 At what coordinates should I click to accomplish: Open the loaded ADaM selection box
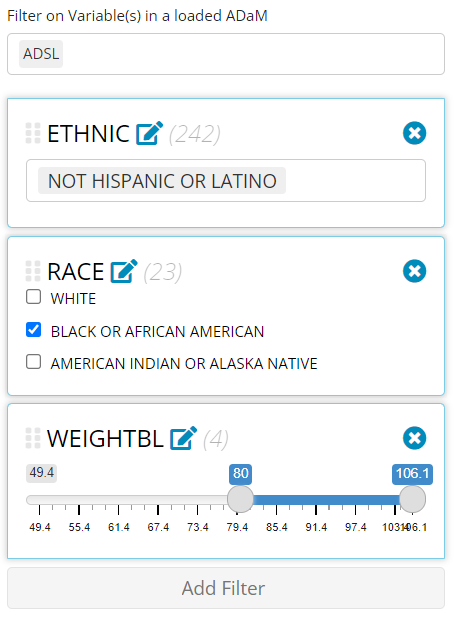coord(226,54)
